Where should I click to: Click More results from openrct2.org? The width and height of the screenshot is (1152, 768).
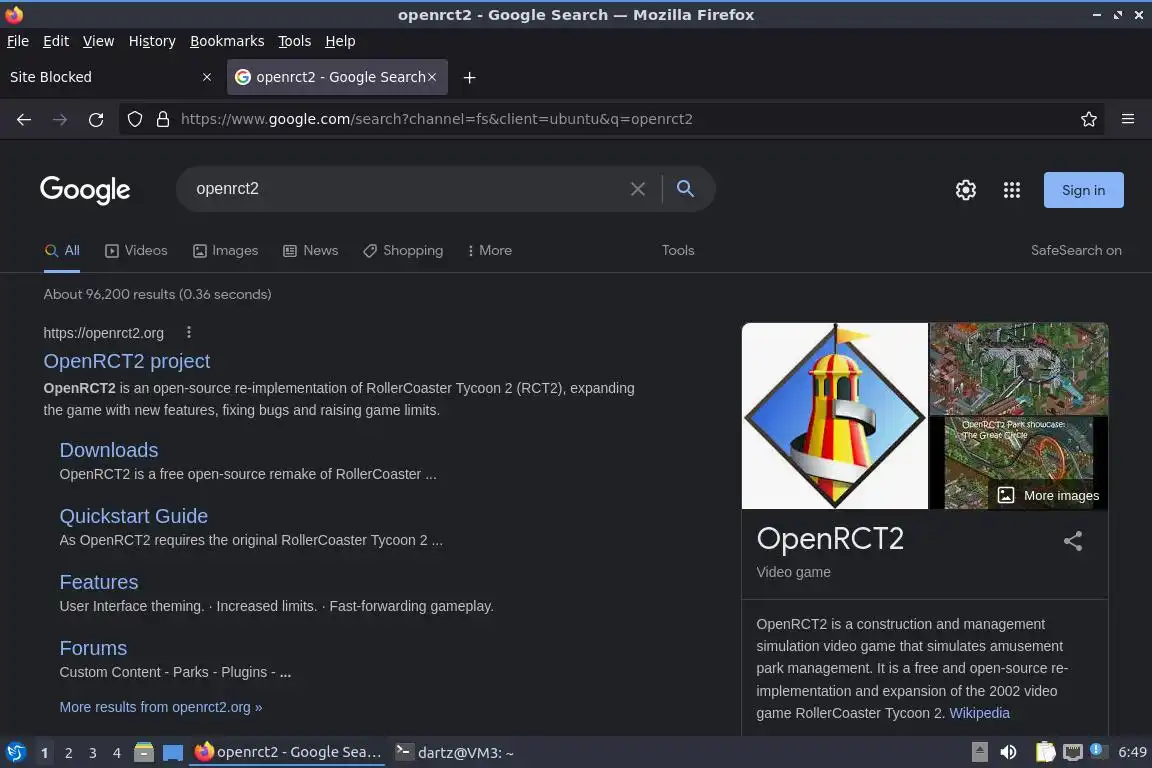pos(161,707)
